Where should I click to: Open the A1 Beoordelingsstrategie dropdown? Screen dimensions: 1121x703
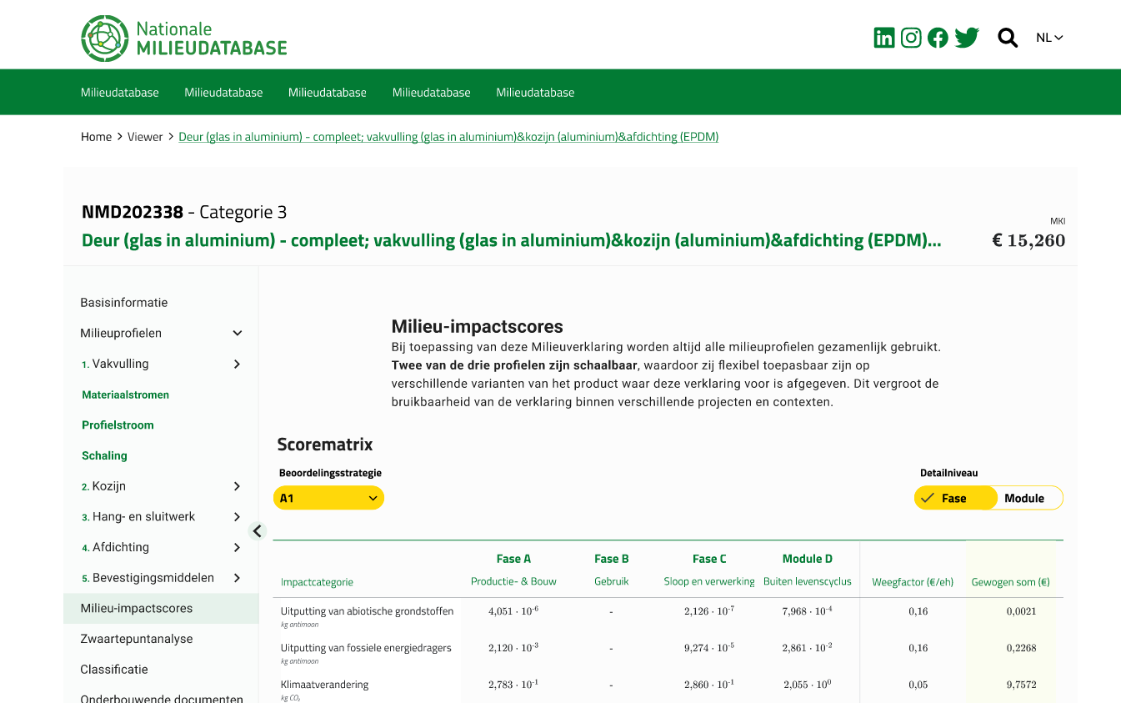[x=328, y=498]
